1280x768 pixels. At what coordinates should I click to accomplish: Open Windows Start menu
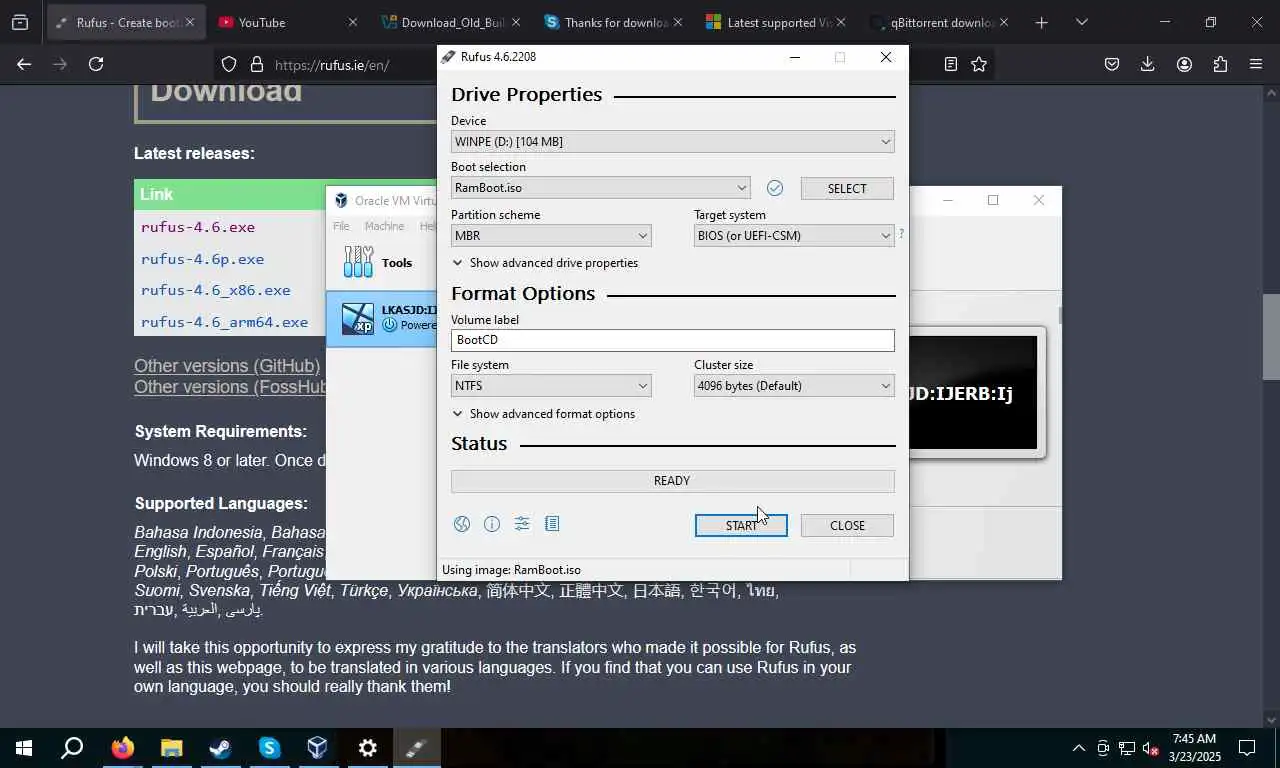tap(24, 747)
